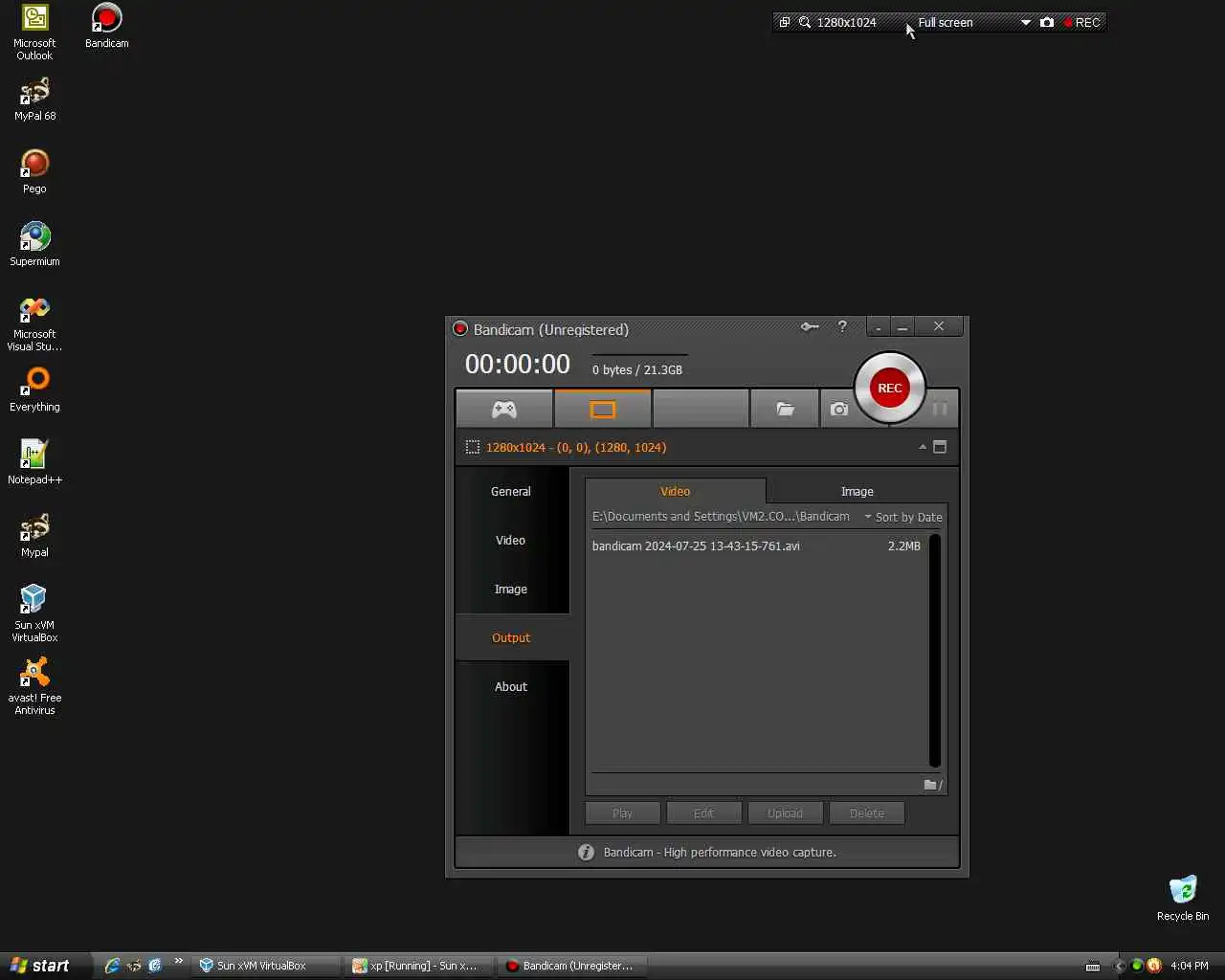Open Bandicam desktop shortcut
This screenshot has width=1225, height=980.
(x=107, y=26)
